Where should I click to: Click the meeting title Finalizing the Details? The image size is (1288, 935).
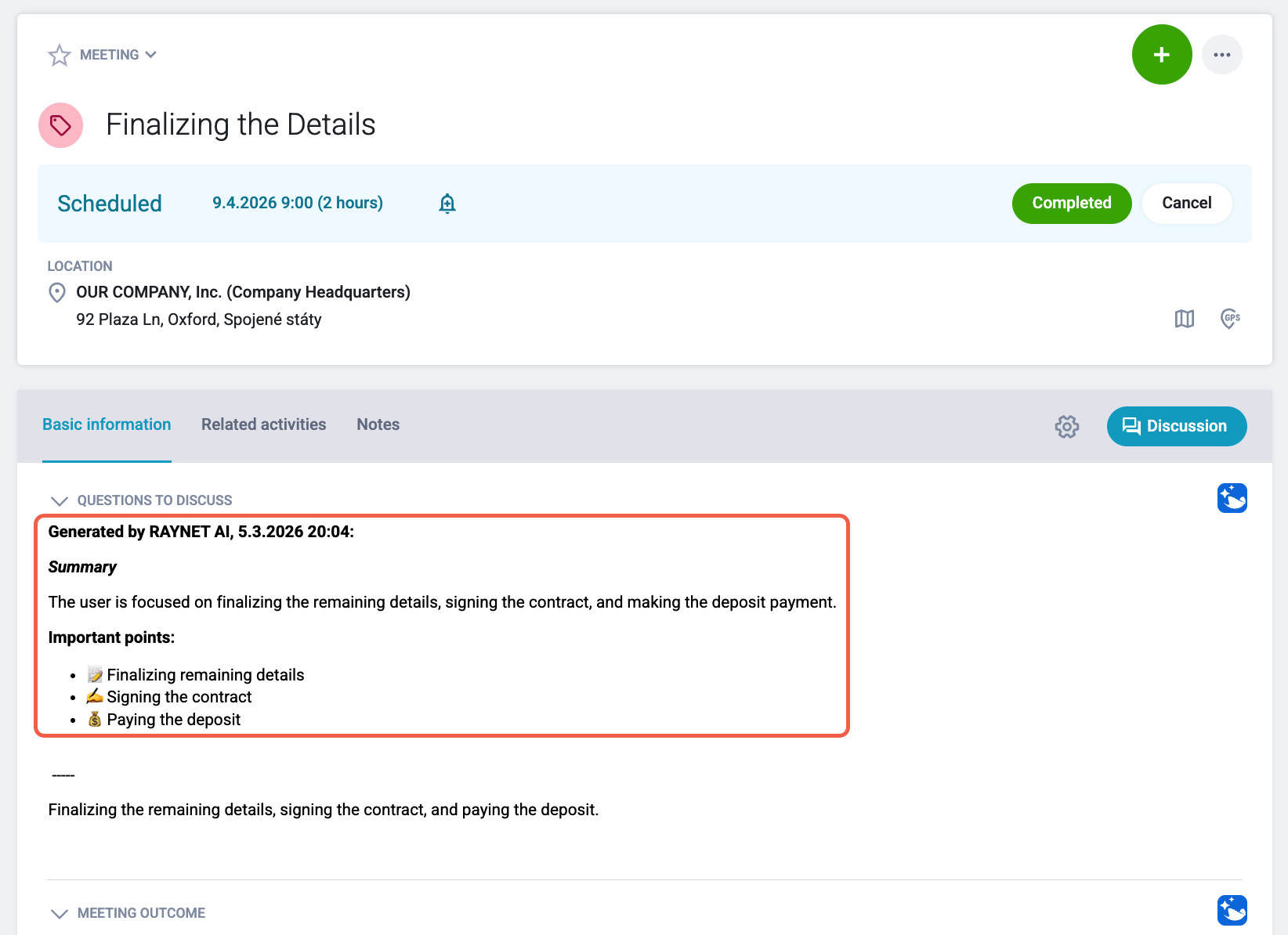click(x=241, y=125)
